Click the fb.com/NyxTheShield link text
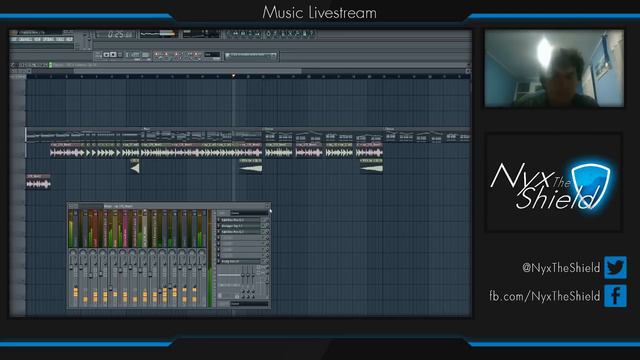The width and height of the screenshot is (640, 360). coord(545,296)
